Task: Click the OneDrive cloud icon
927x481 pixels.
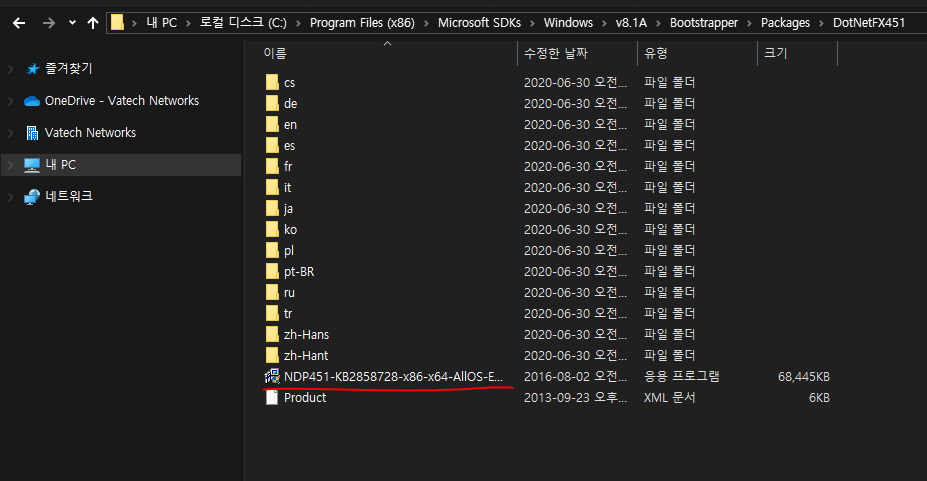Action: pos(32,101)
